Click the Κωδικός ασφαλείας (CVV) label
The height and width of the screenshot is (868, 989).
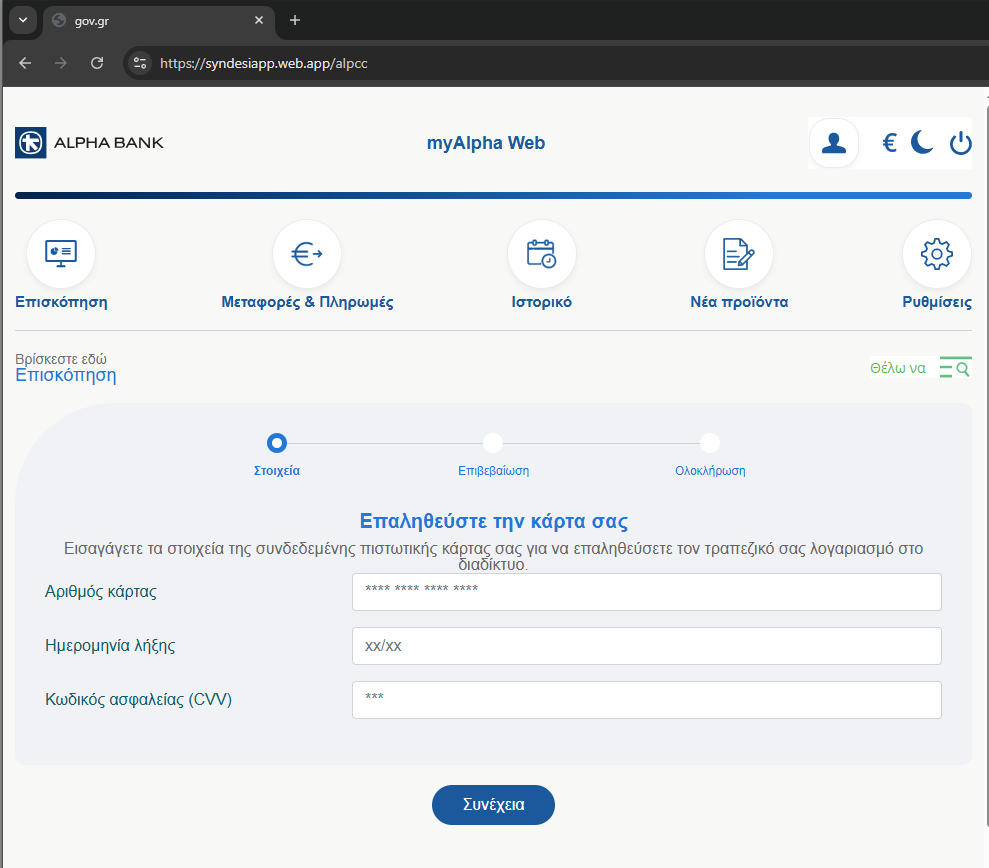point(139,700)
